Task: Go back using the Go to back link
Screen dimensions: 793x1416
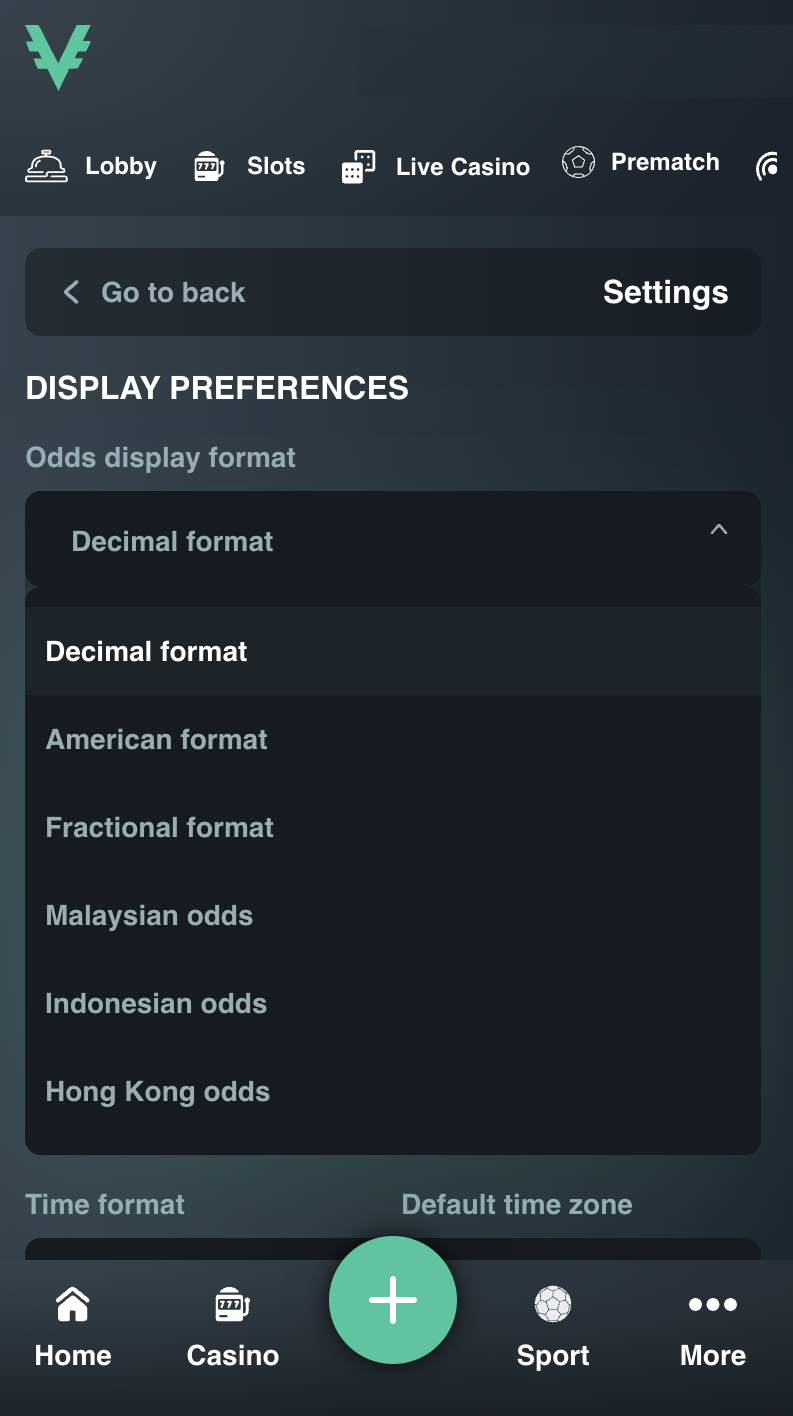Action: (x=154, y=292)
